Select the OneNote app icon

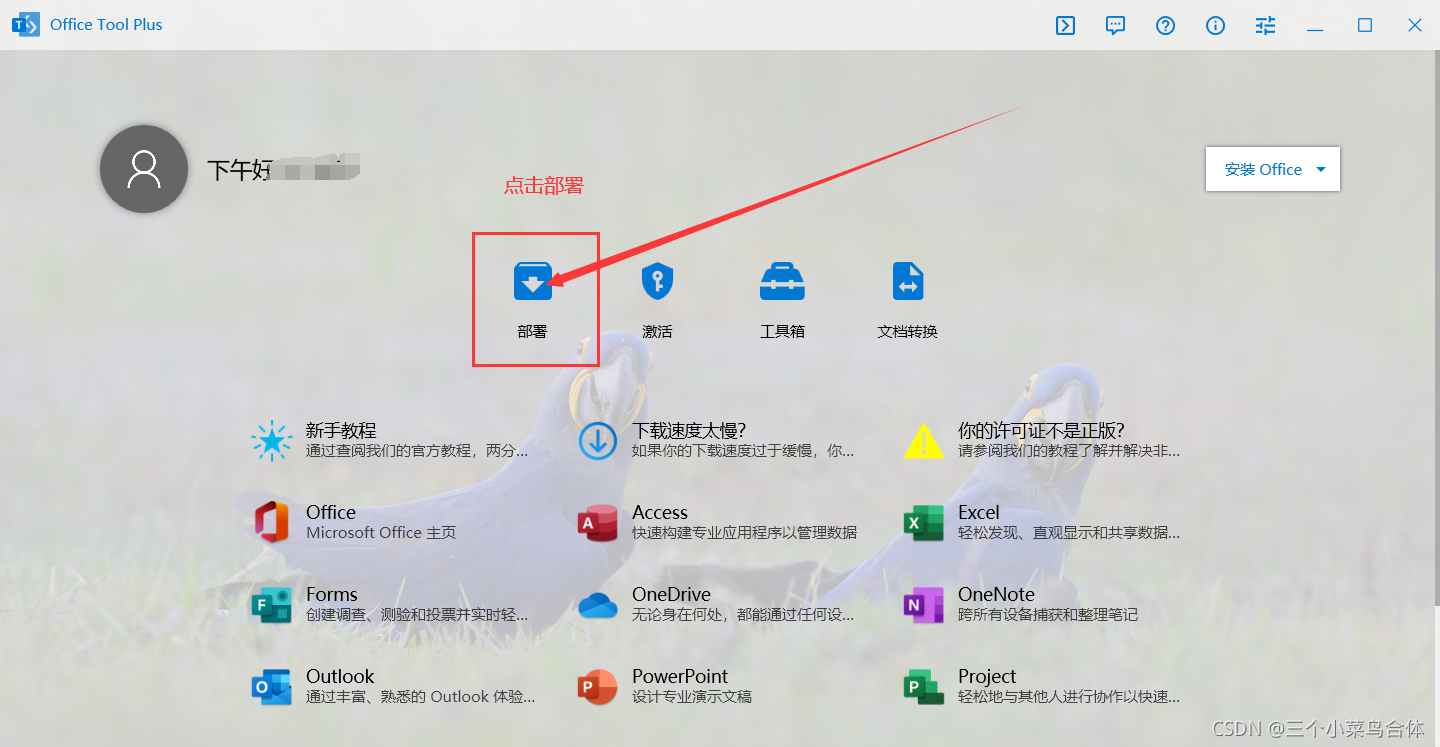tap(922, 603)
